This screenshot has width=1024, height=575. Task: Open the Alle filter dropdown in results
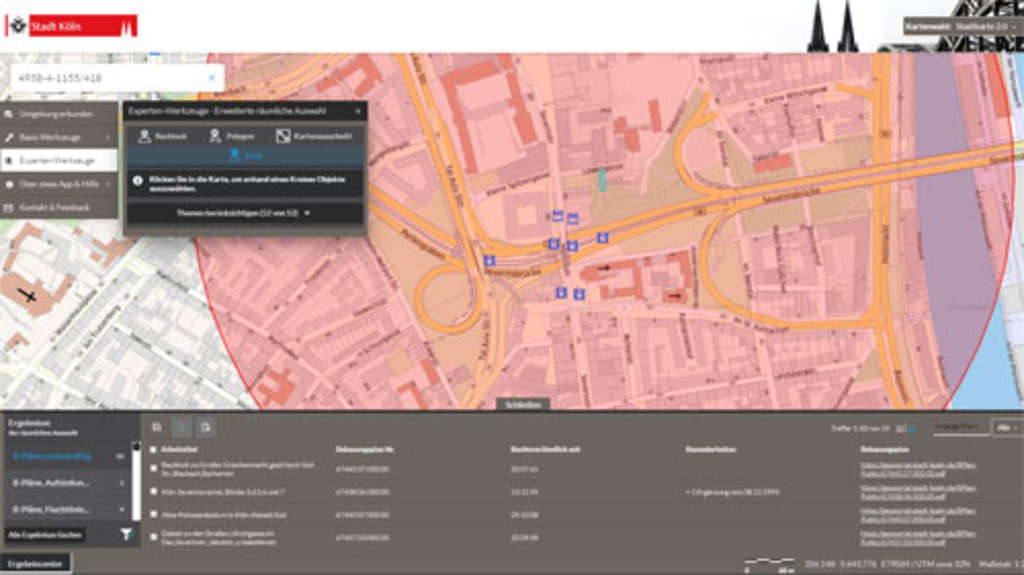pos(1005,427)
